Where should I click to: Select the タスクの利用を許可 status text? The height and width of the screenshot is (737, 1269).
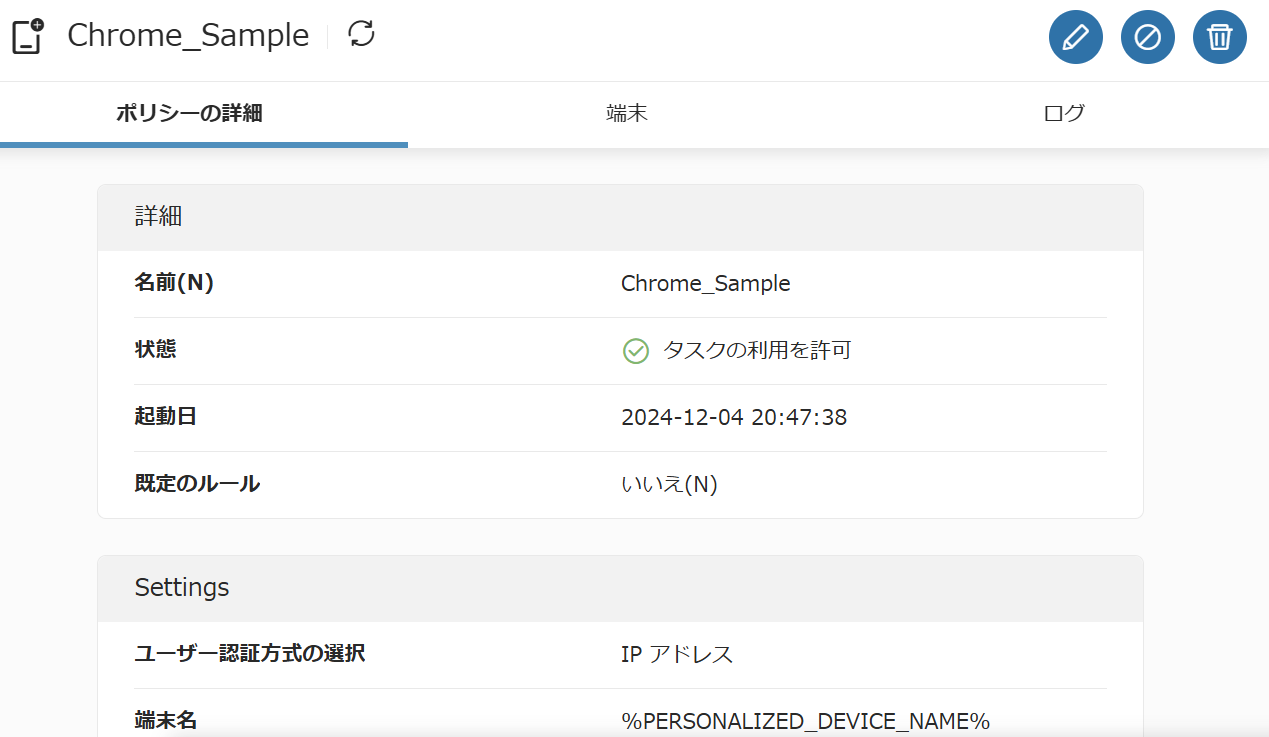tap(757, 350)
